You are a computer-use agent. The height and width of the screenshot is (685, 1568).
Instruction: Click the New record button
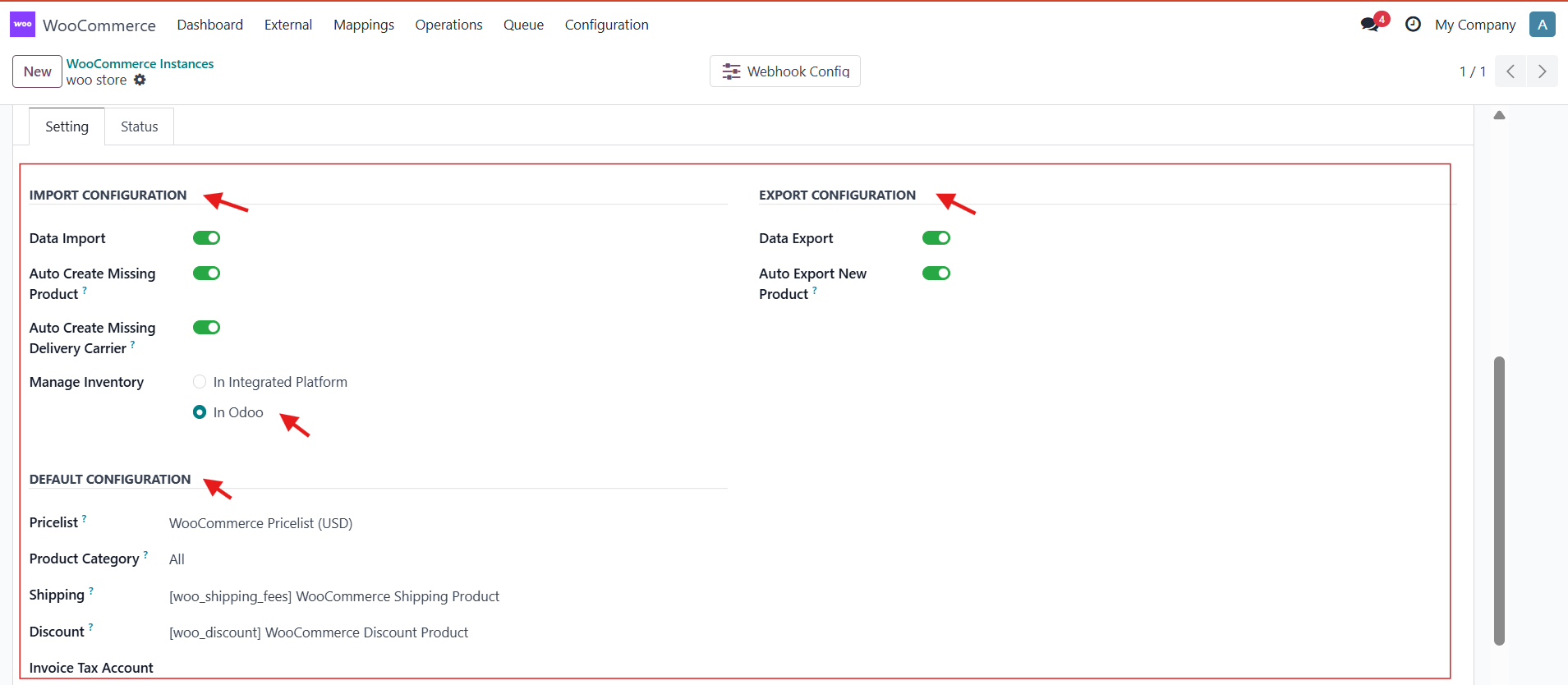(x=38, y=71)
